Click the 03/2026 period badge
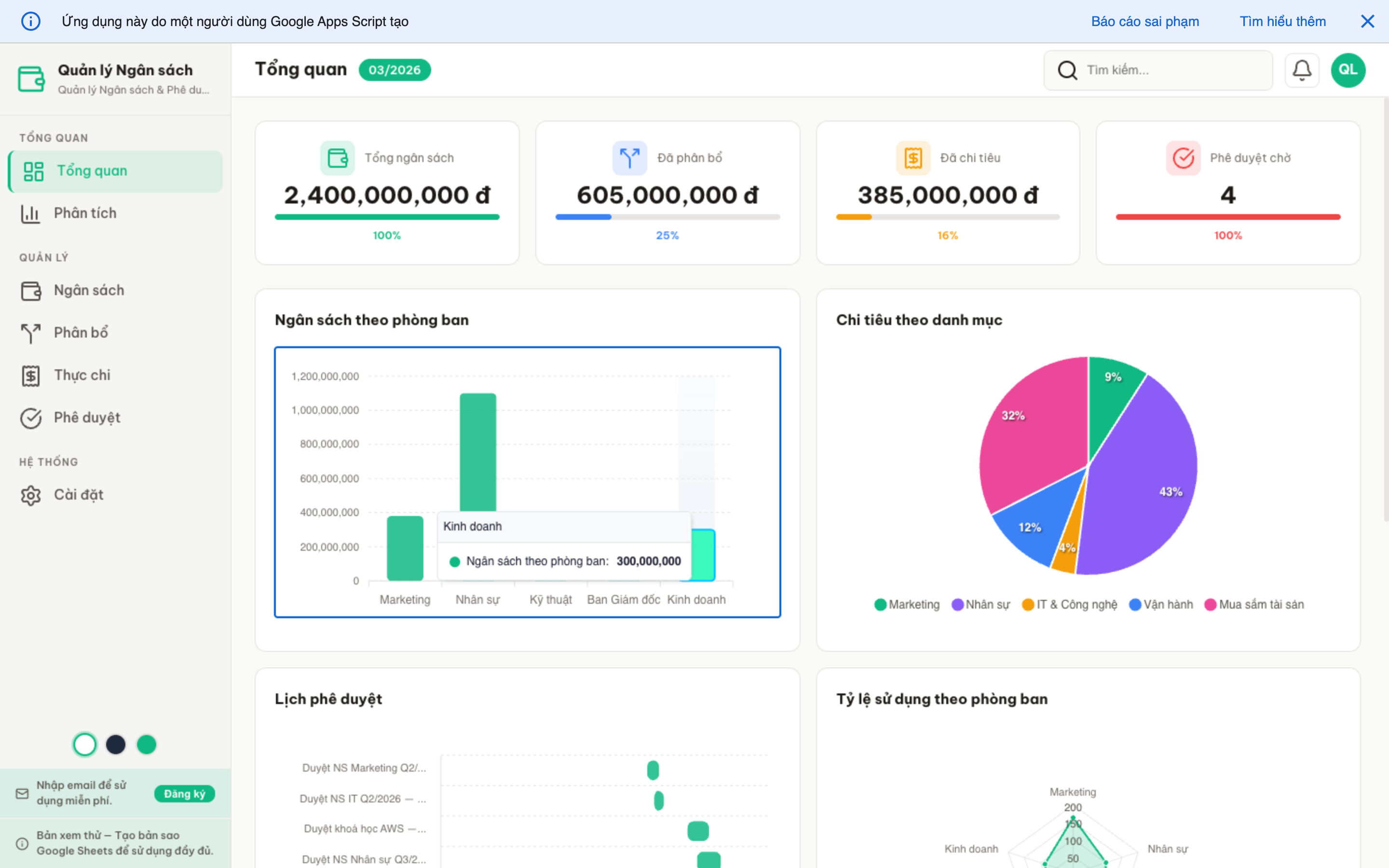The image size is (1389, 868). click(x=395, y=70)
